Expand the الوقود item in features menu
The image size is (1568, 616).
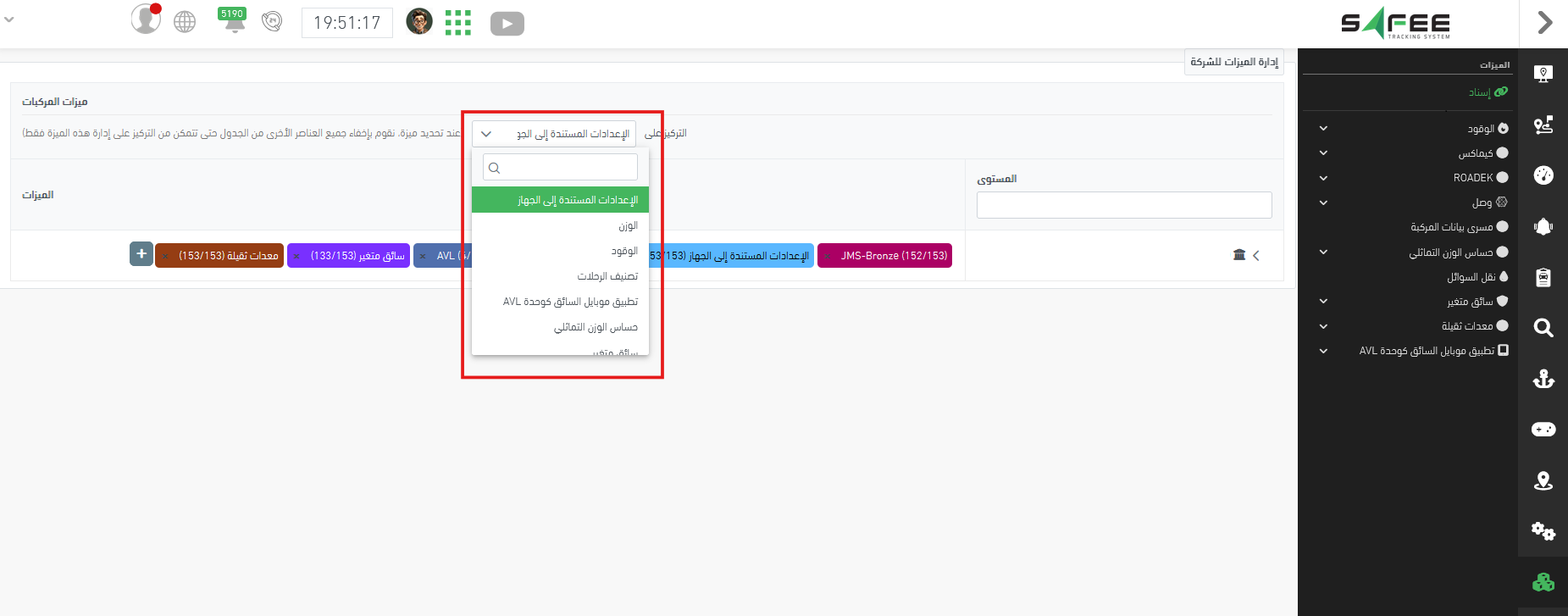1323,129
